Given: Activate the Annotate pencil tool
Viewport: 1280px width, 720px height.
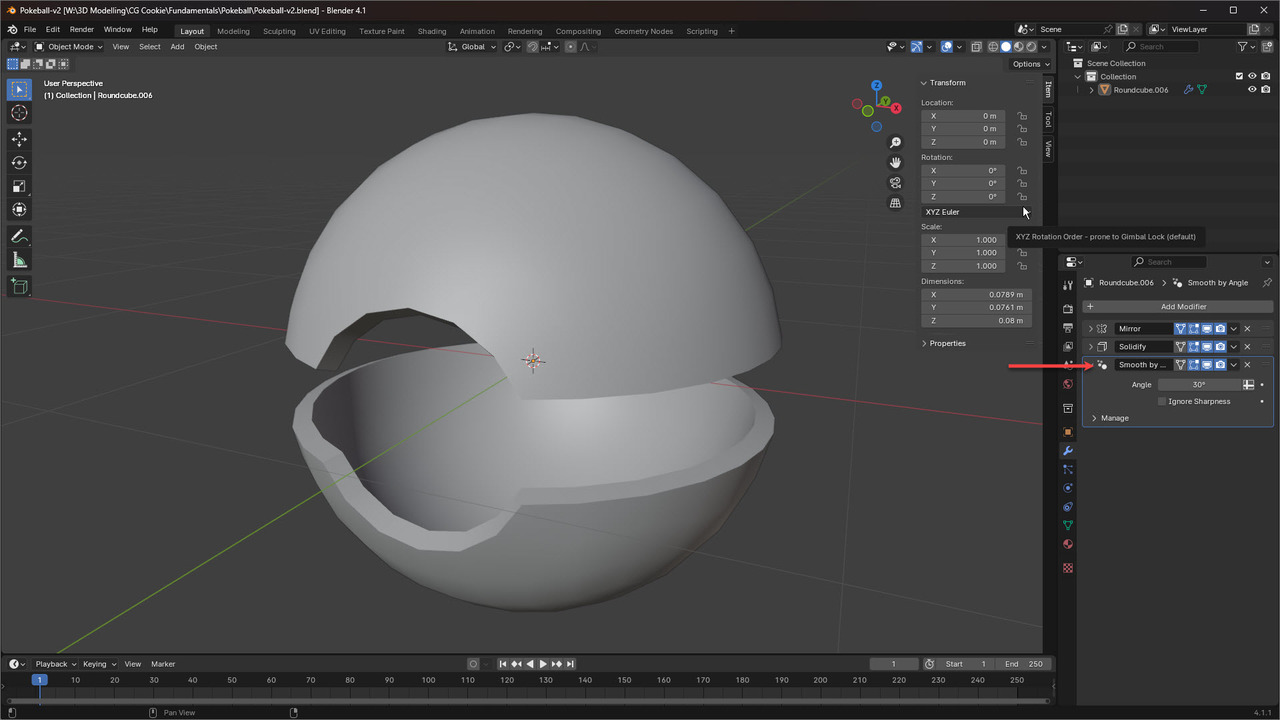Looking at the screenshot, I should 19,237.
